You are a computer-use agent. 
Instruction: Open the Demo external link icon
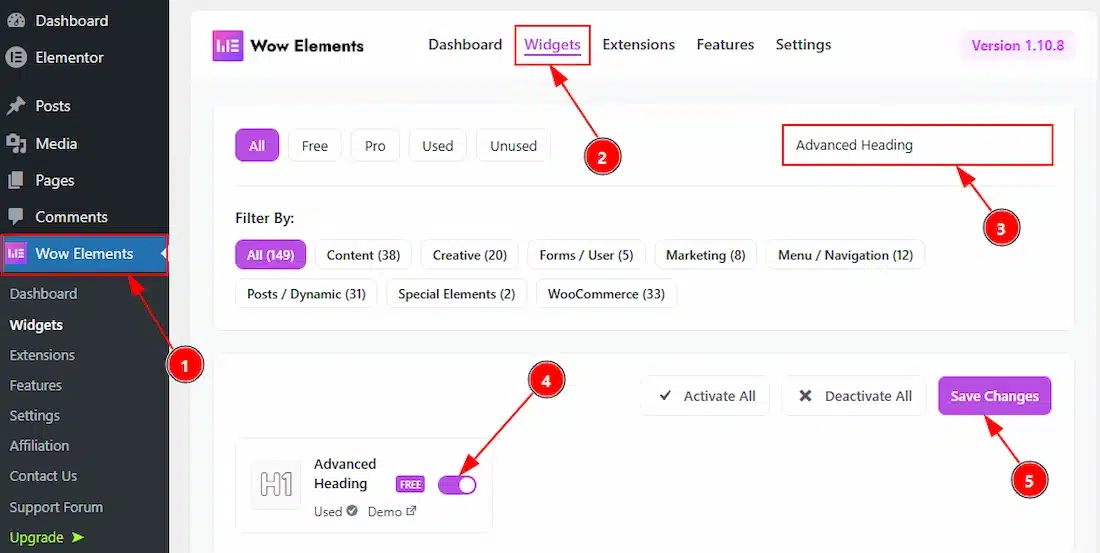point(411,511)
